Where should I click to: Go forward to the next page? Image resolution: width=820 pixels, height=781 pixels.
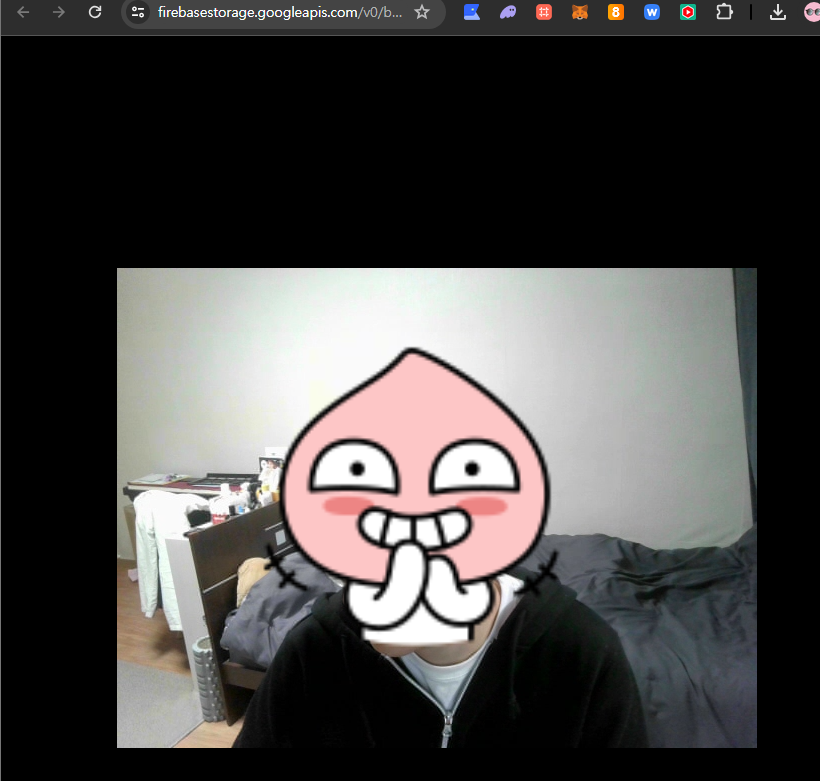coord(59,12)
